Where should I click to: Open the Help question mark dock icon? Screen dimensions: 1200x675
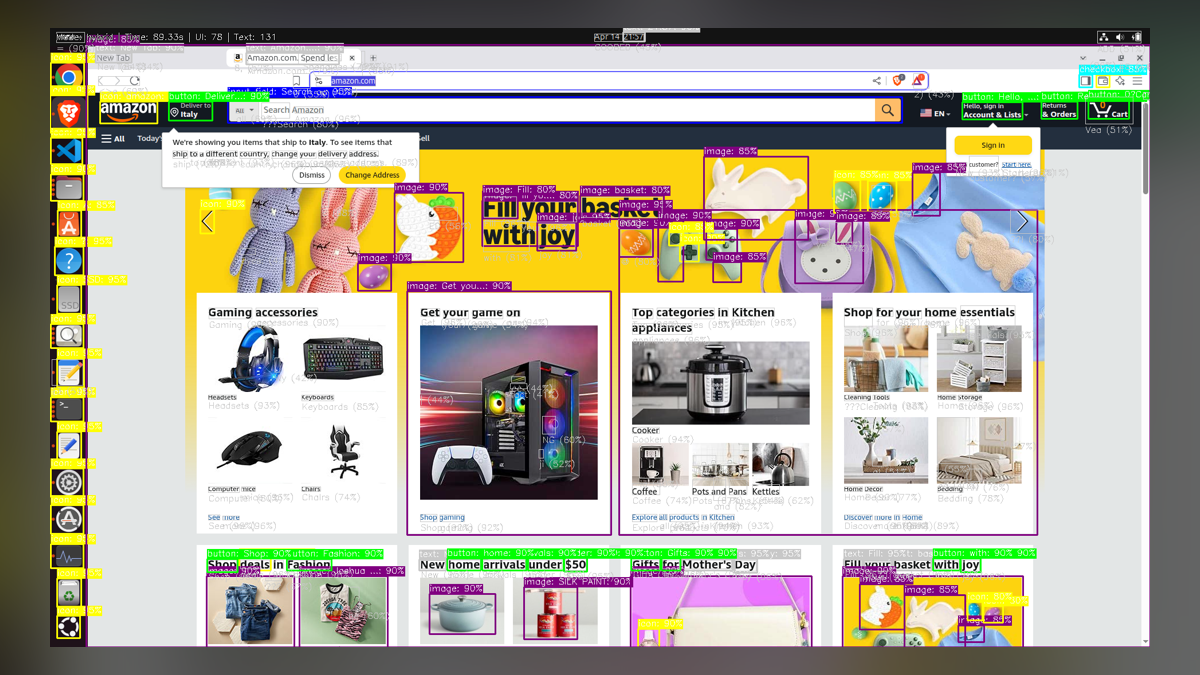pos(68,261)
